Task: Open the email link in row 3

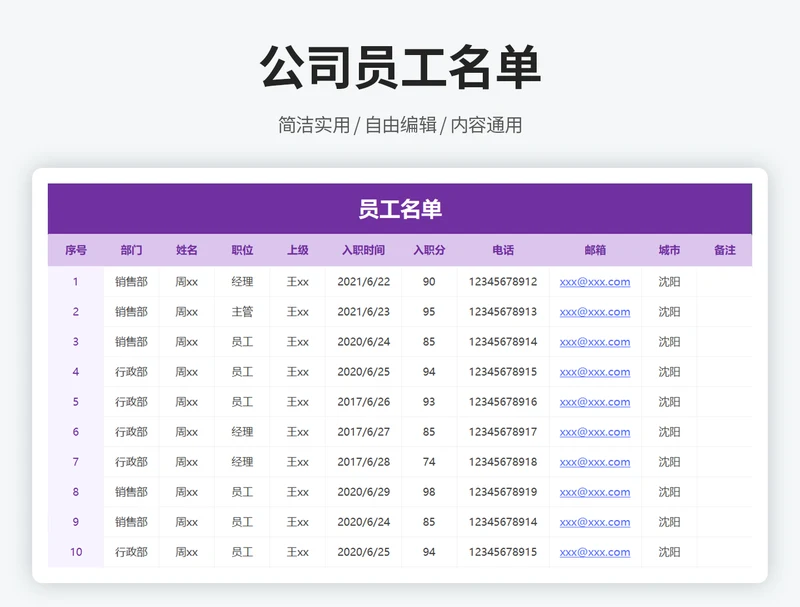Action: click(595, 342)
